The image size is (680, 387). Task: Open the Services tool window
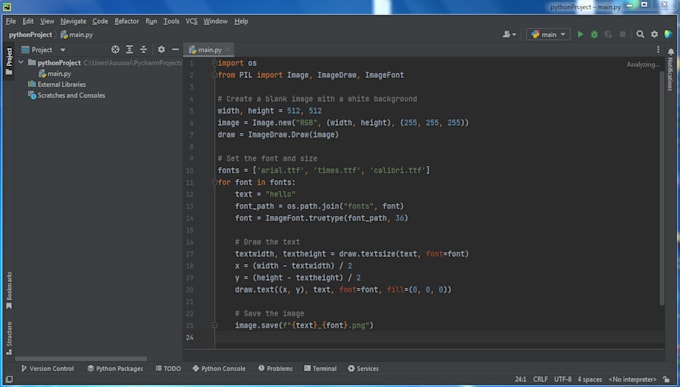[363, 369]
